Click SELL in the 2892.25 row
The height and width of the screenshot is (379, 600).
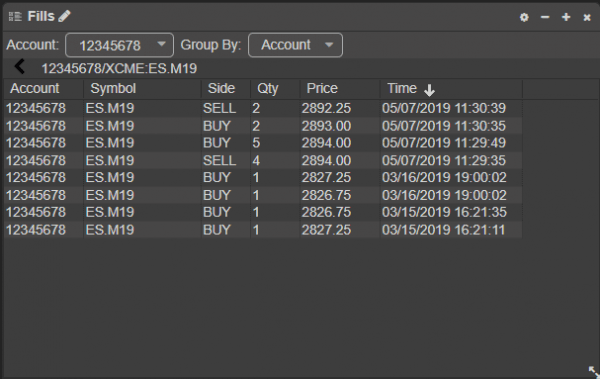(x=219, y=108)
